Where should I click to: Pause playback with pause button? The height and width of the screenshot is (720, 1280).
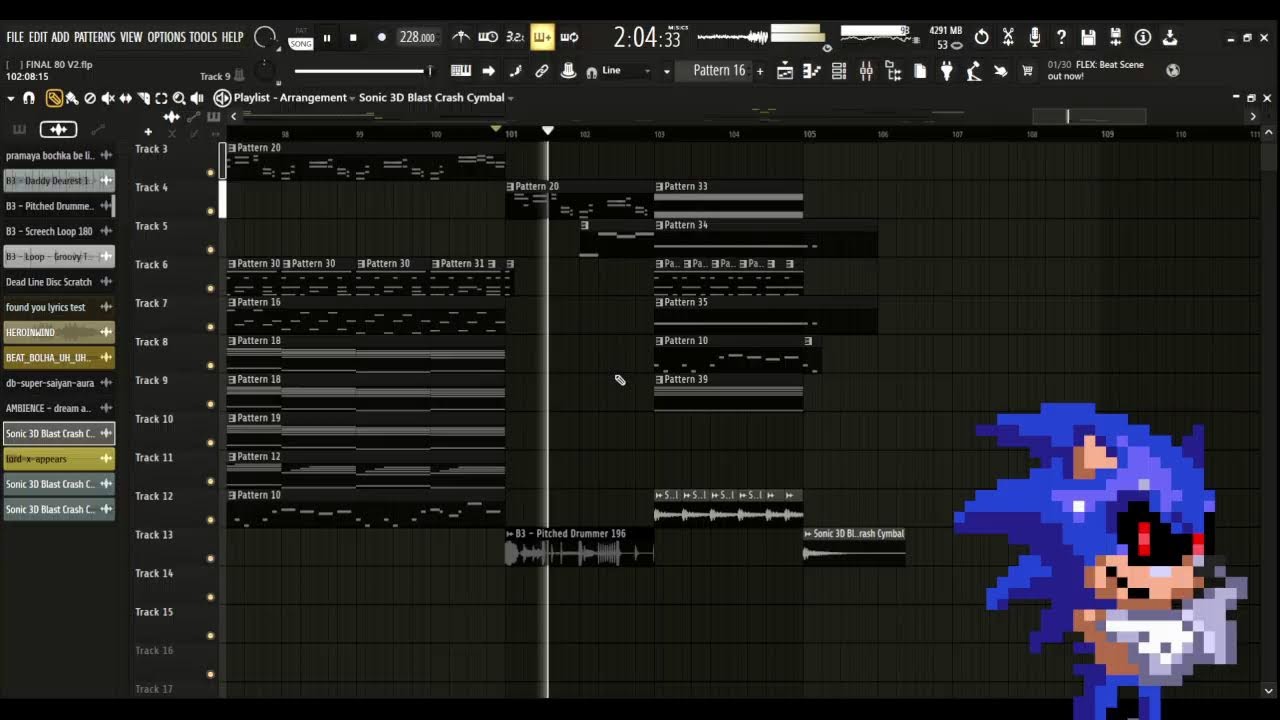327,38
